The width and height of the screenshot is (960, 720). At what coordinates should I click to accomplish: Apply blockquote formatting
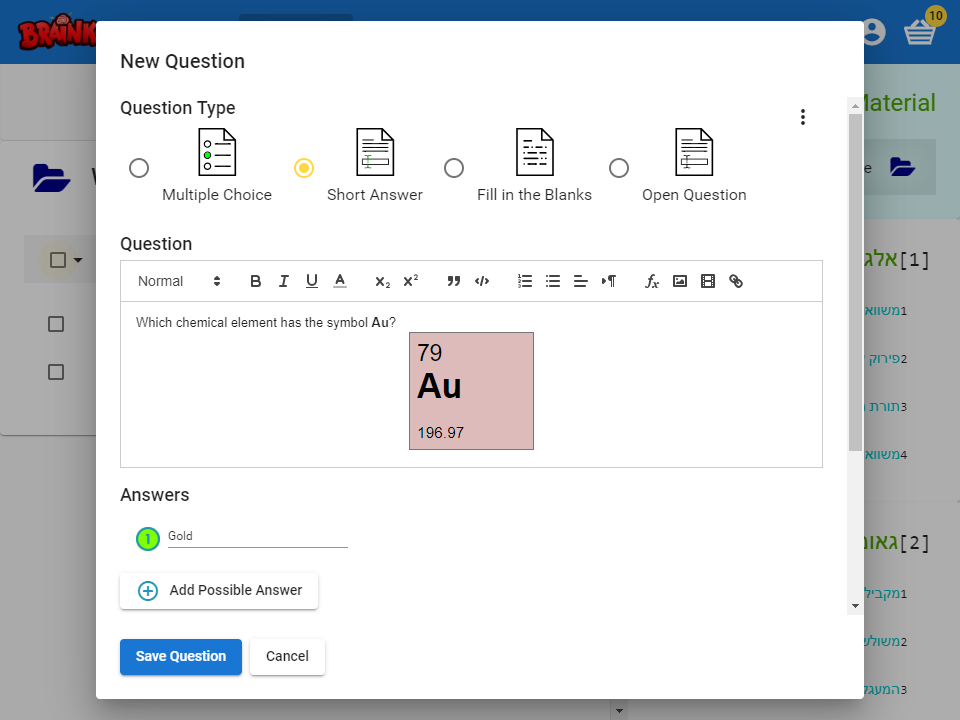(x=453, y=281)
